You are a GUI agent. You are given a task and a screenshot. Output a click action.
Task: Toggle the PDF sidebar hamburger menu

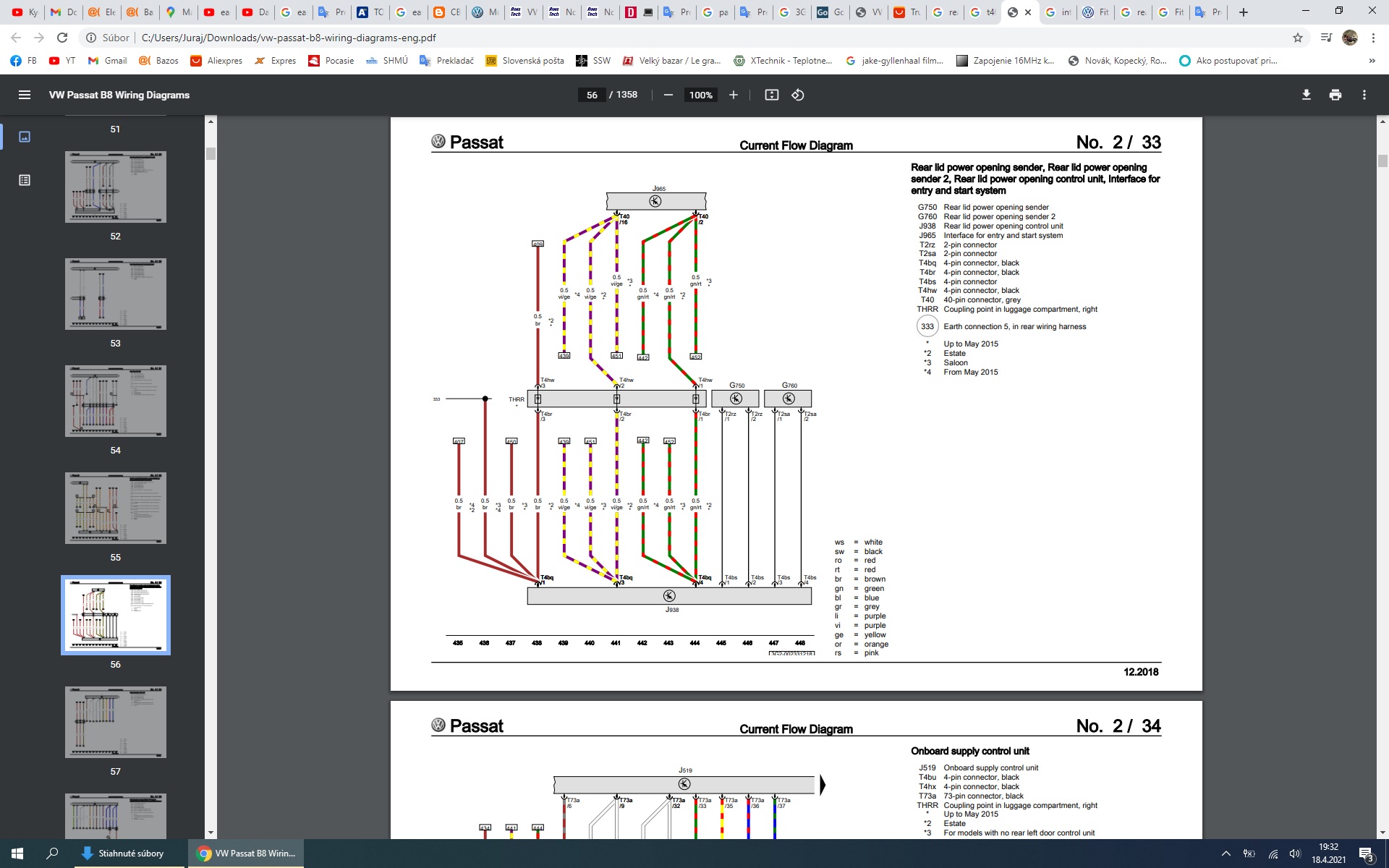(25, 95)
